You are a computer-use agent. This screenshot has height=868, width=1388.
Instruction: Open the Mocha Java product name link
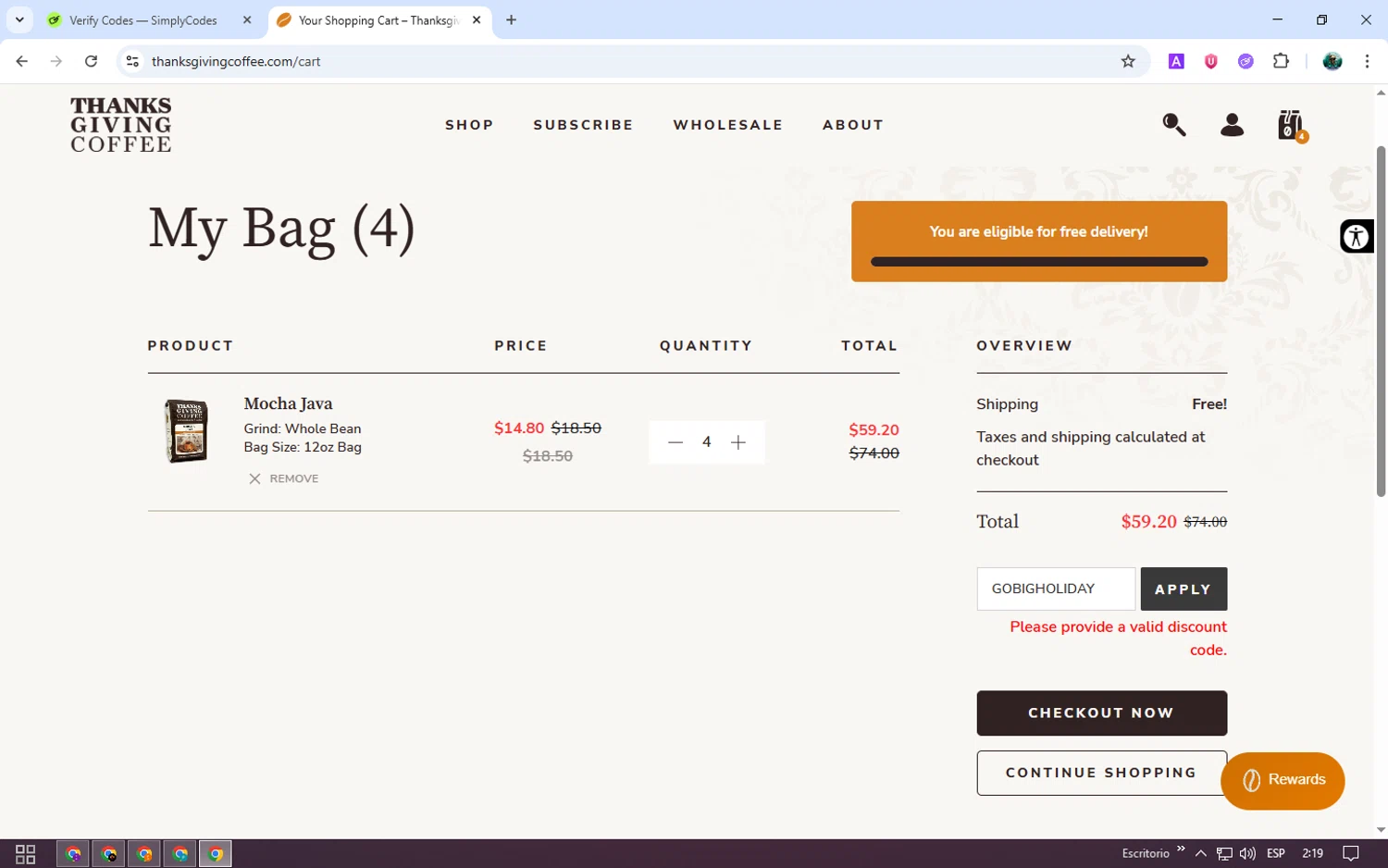click(x=288, y=403)
